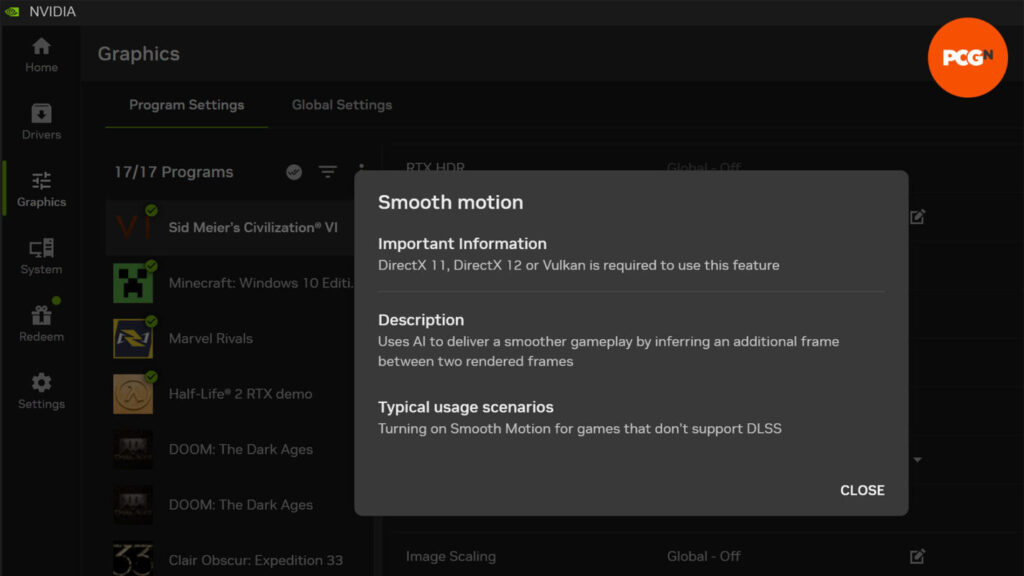Switch to Global Settings tab
Image resolution: width=1024 pixels, height=576 pixels.
[x=342, y=105]
